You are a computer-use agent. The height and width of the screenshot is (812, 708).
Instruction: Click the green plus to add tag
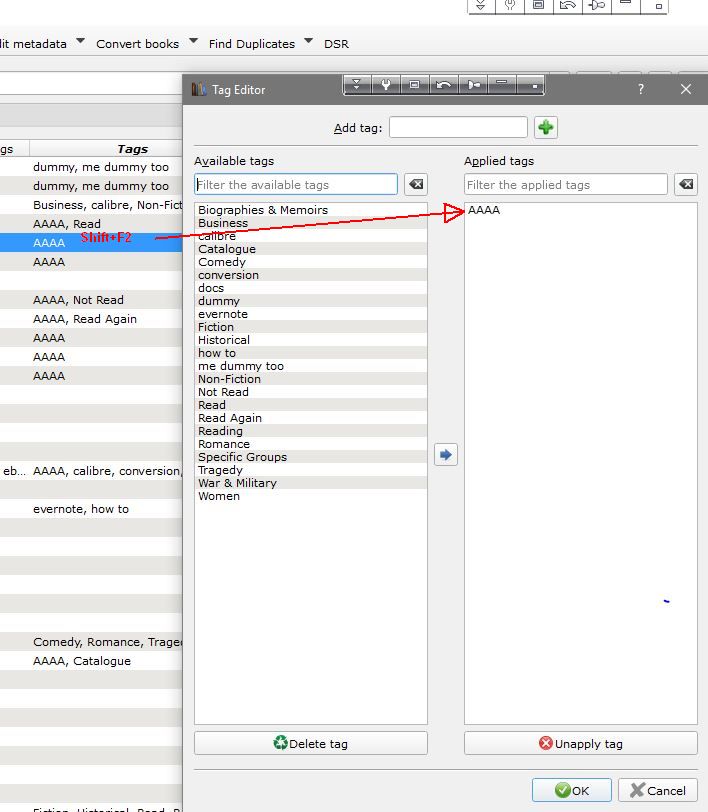tap(546, 127)
